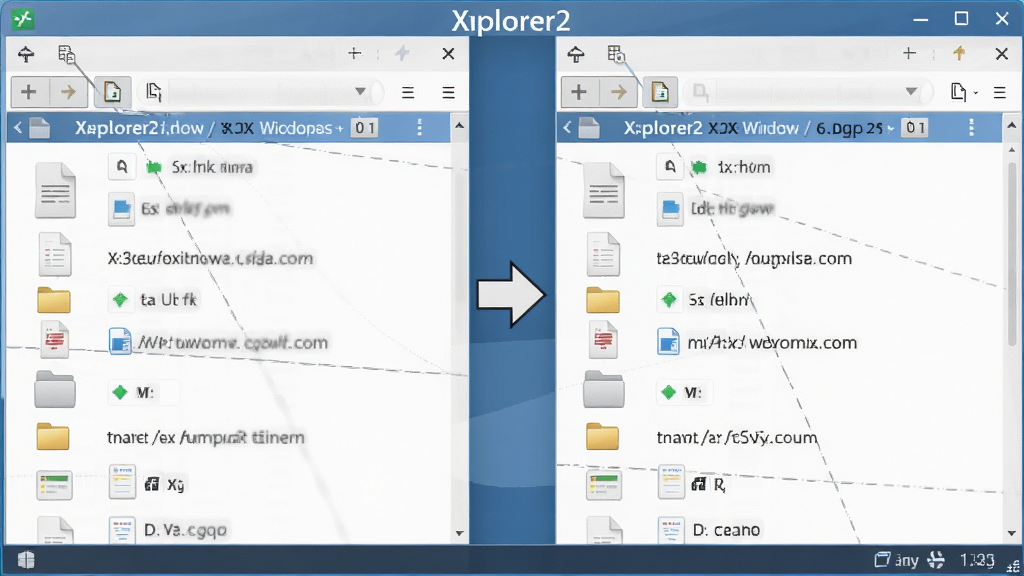This screenshot has height=576, width=1024.
Task: Close the left pane with its X
Action: [x=448, y=54]
